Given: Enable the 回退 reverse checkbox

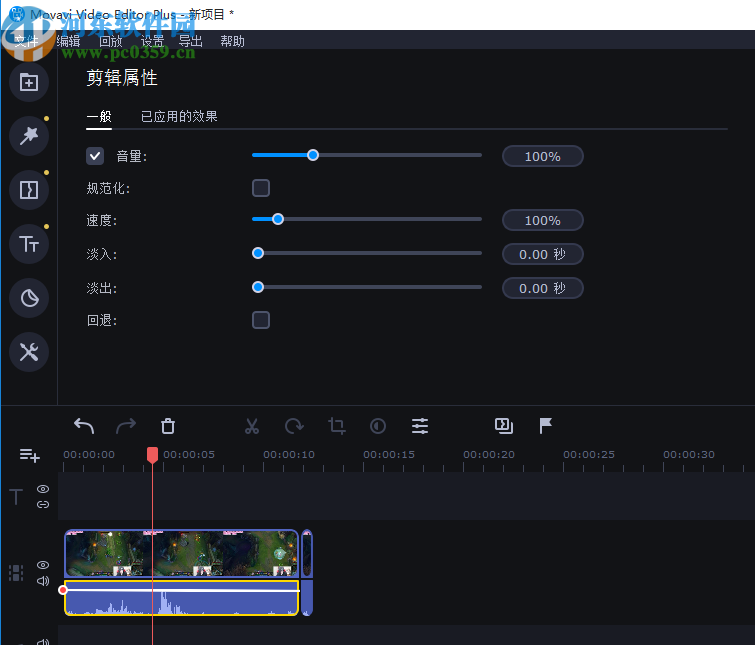Looking at the screenshot, I should coord(261,320).
